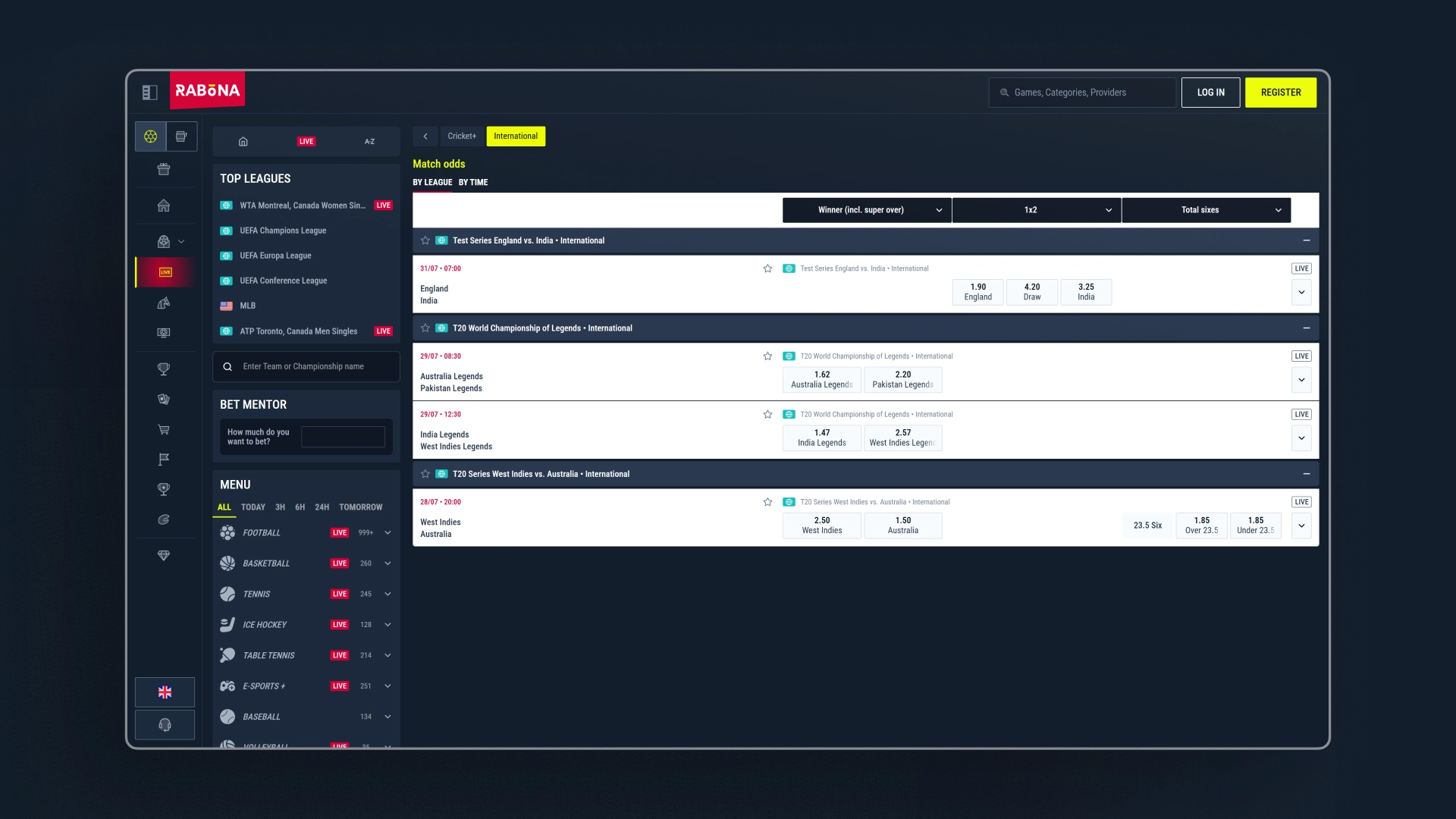
Task: Change language with the UK flag
Action: point(165,692)
